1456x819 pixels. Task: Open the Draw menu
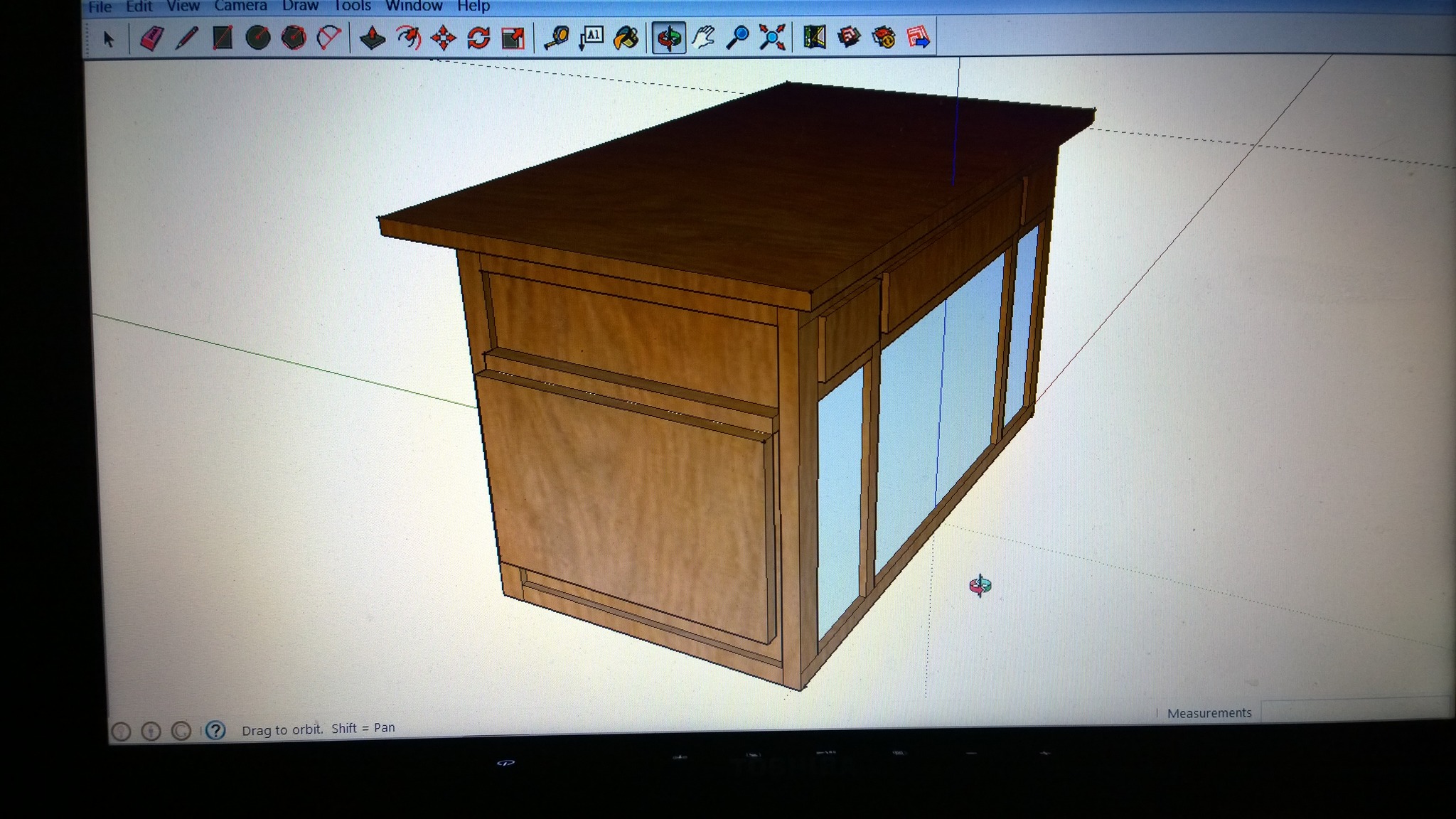click(300, 6)
